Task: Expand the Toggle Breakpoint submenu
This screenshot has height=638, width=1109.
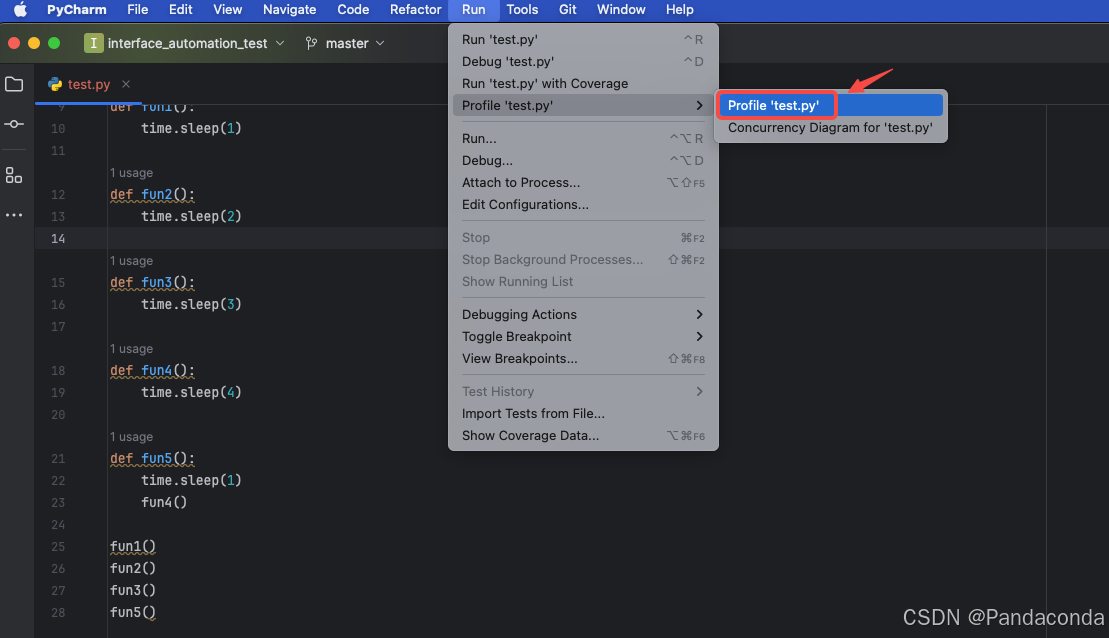Action: pos(699,336)
